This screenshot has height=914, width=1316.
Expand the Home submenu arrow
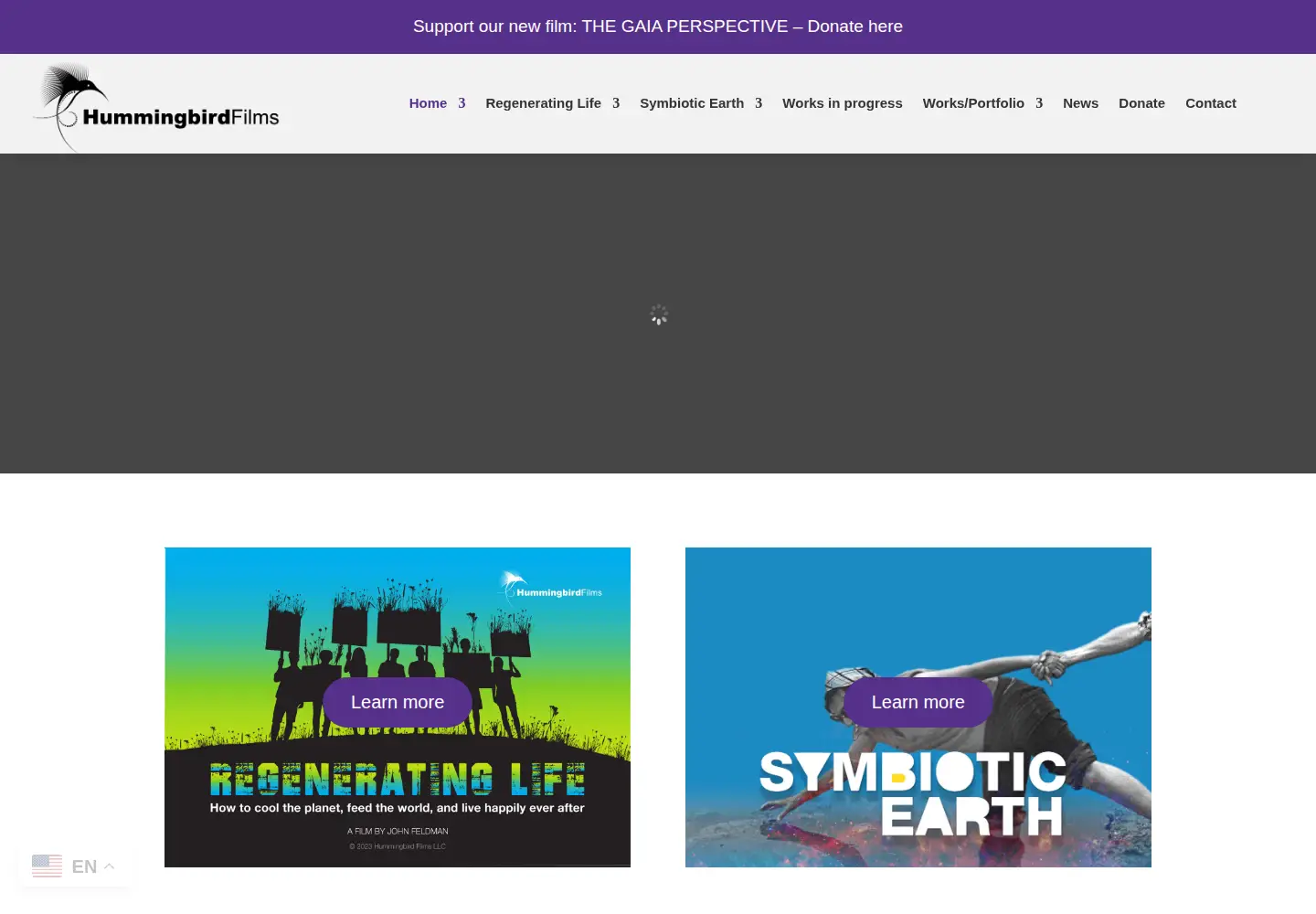click(x=462, y=103)
